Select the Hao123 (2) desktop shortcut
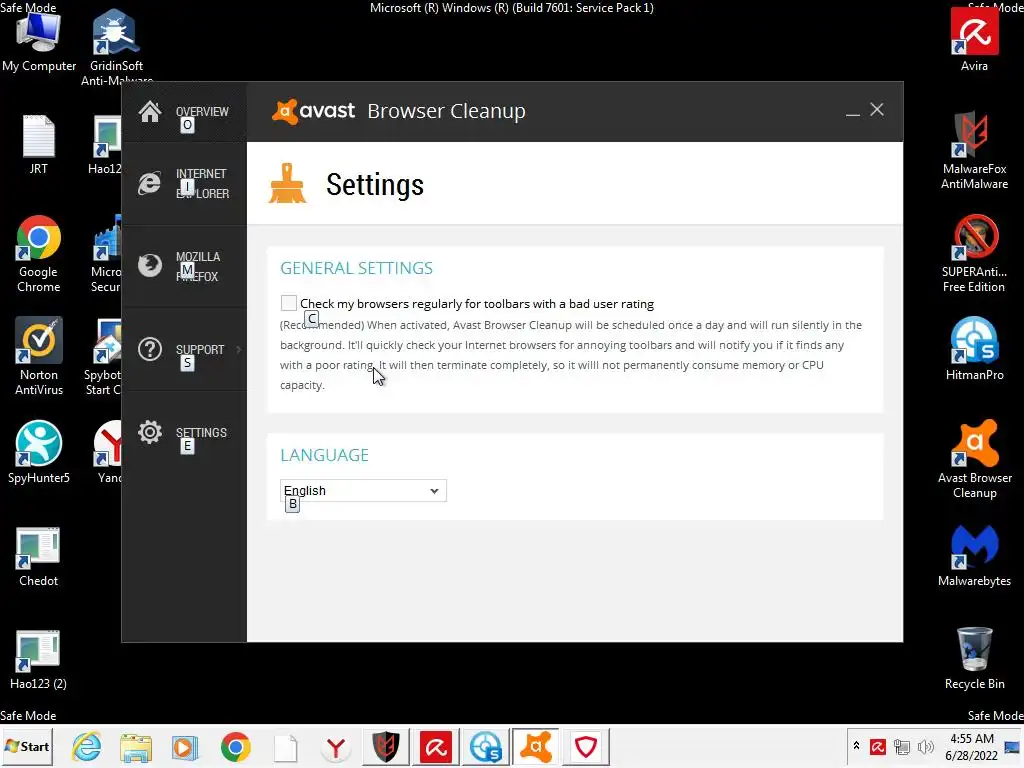Screen dimensions: 1024x768 tap(39, 660)
